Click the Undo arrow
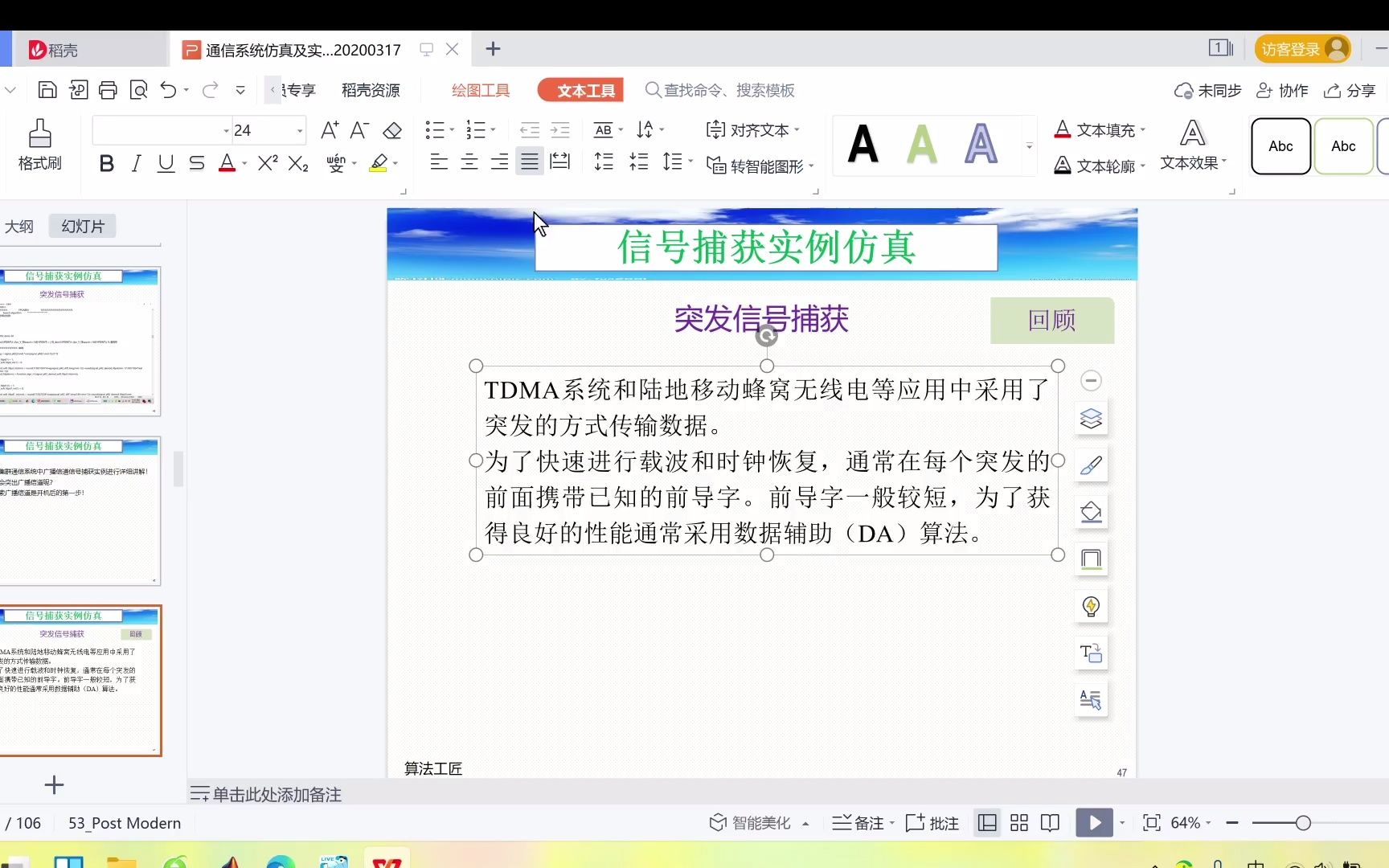Image resolution: width=1389 pixels, height=868 pixels. click(x=168, y=90)
